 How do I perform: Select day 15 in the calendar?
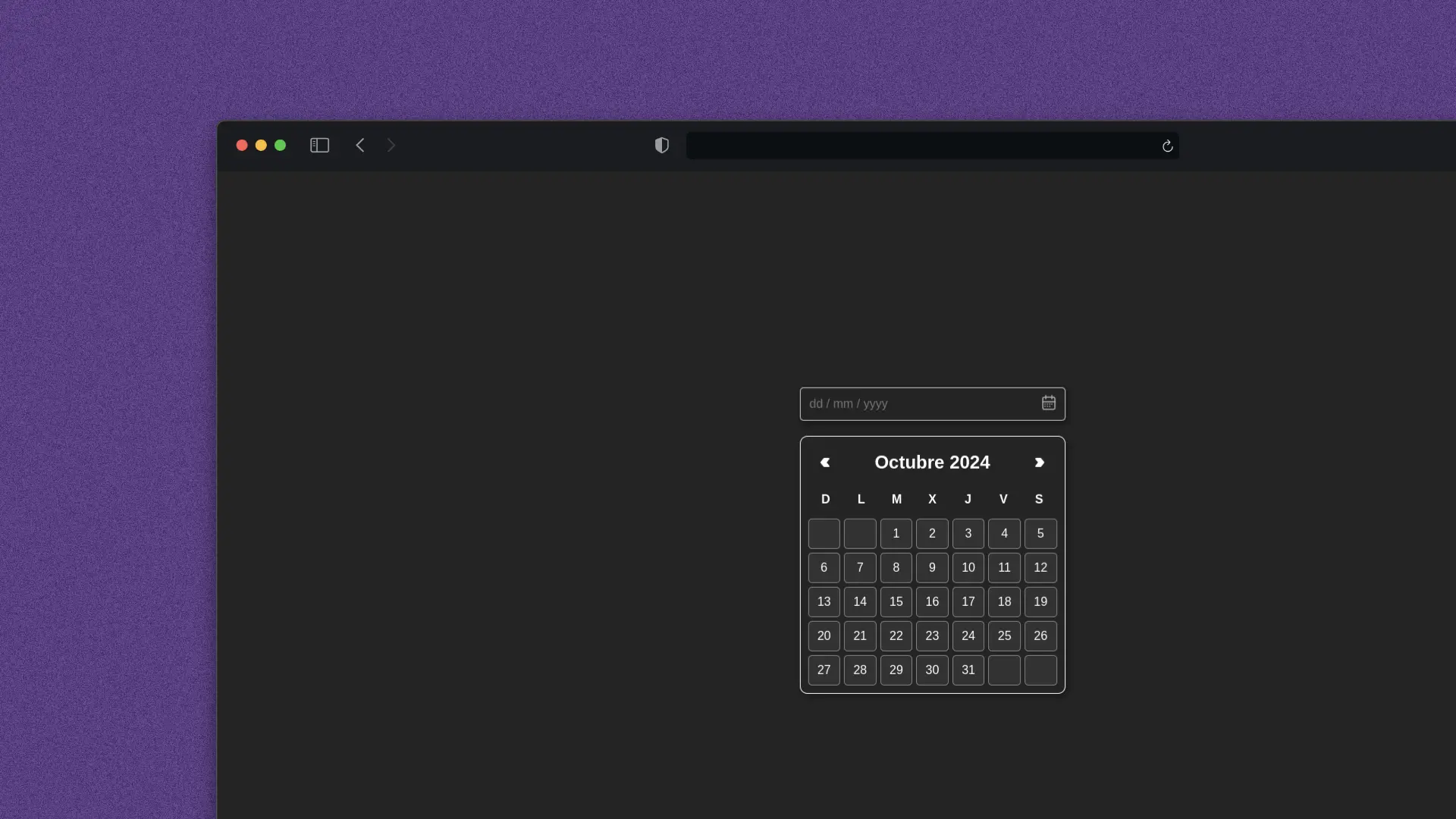coord(896,602)
